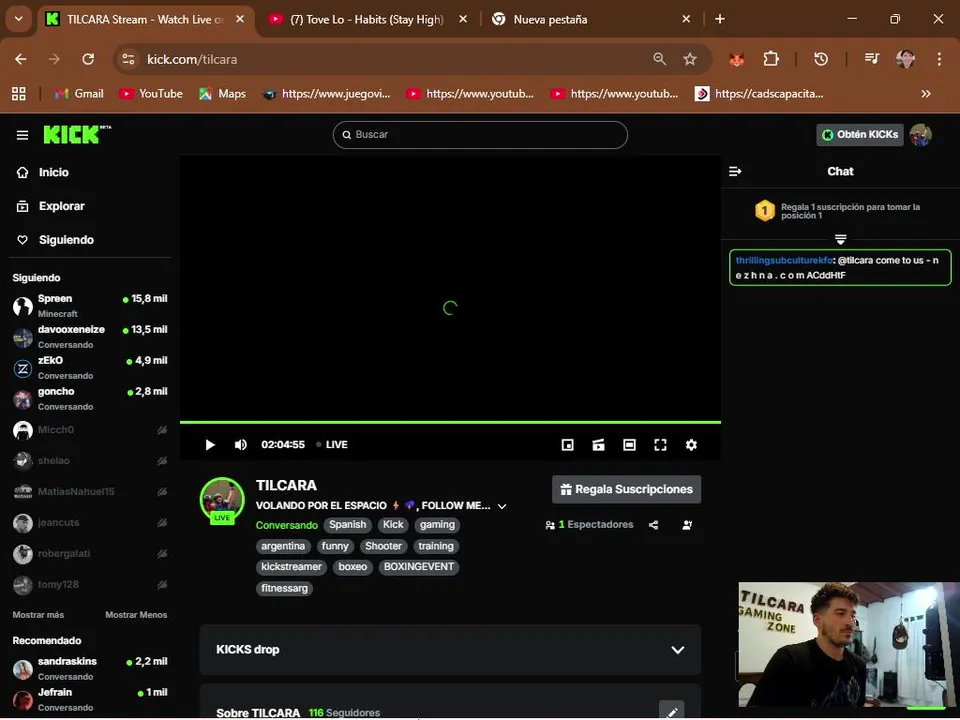This screenshot has width=960, height=720.
Task: Open Jefrain recommended channel
Action: pos(90,699)
